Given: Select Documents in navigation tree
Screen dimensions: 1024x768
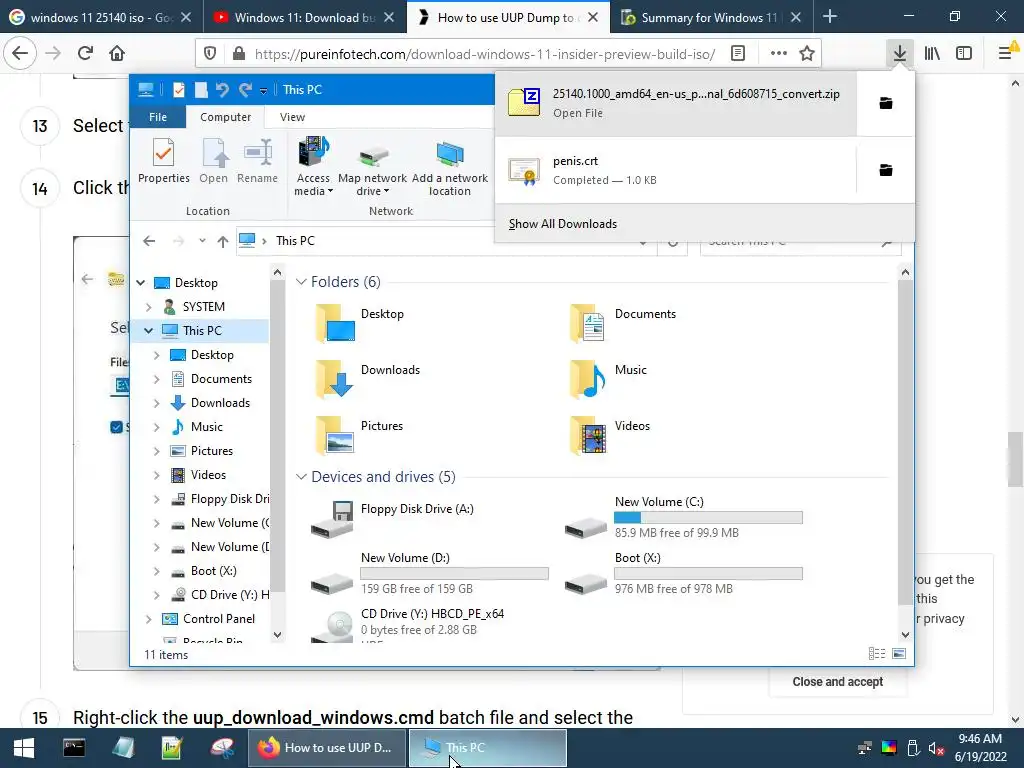Looking at the screenshot, I should tap(221, 379).
